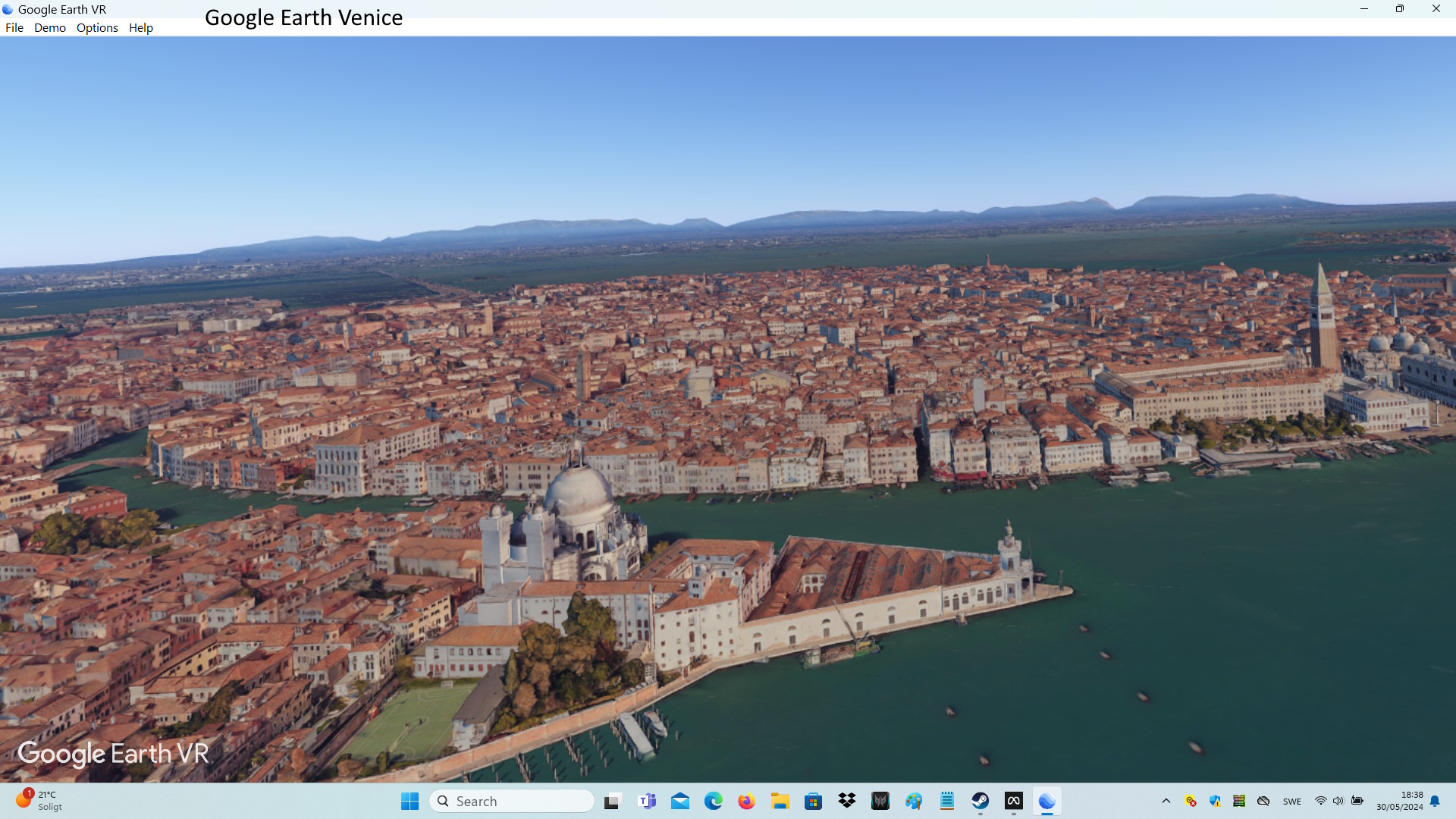
Task: Open the File menu
Action: click(x=14, y=28)
